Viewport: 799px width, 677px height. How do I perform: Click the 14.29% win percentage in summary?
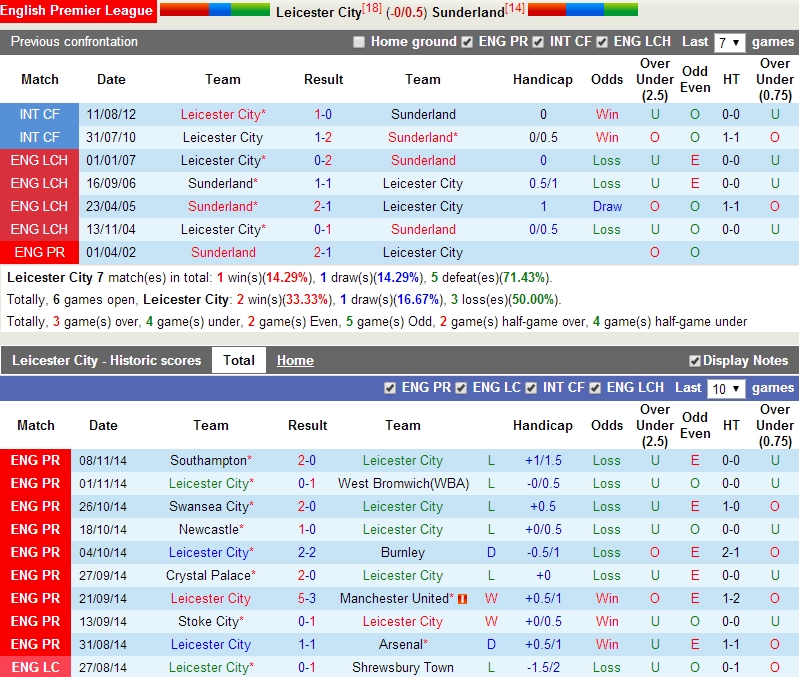tap(287, 278)
